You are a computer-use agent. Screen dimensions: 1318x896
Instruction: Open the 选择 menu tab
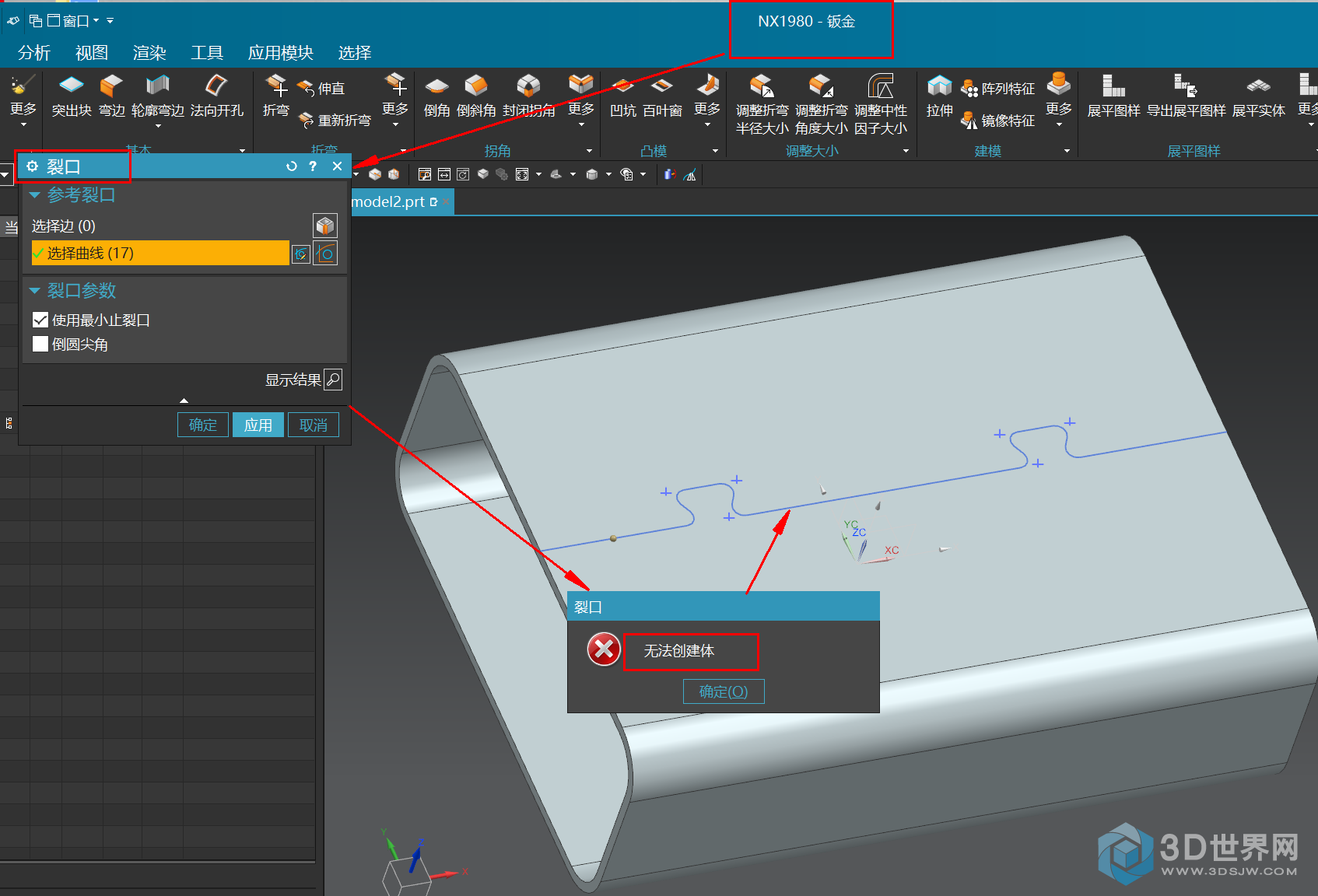[355, 53]
